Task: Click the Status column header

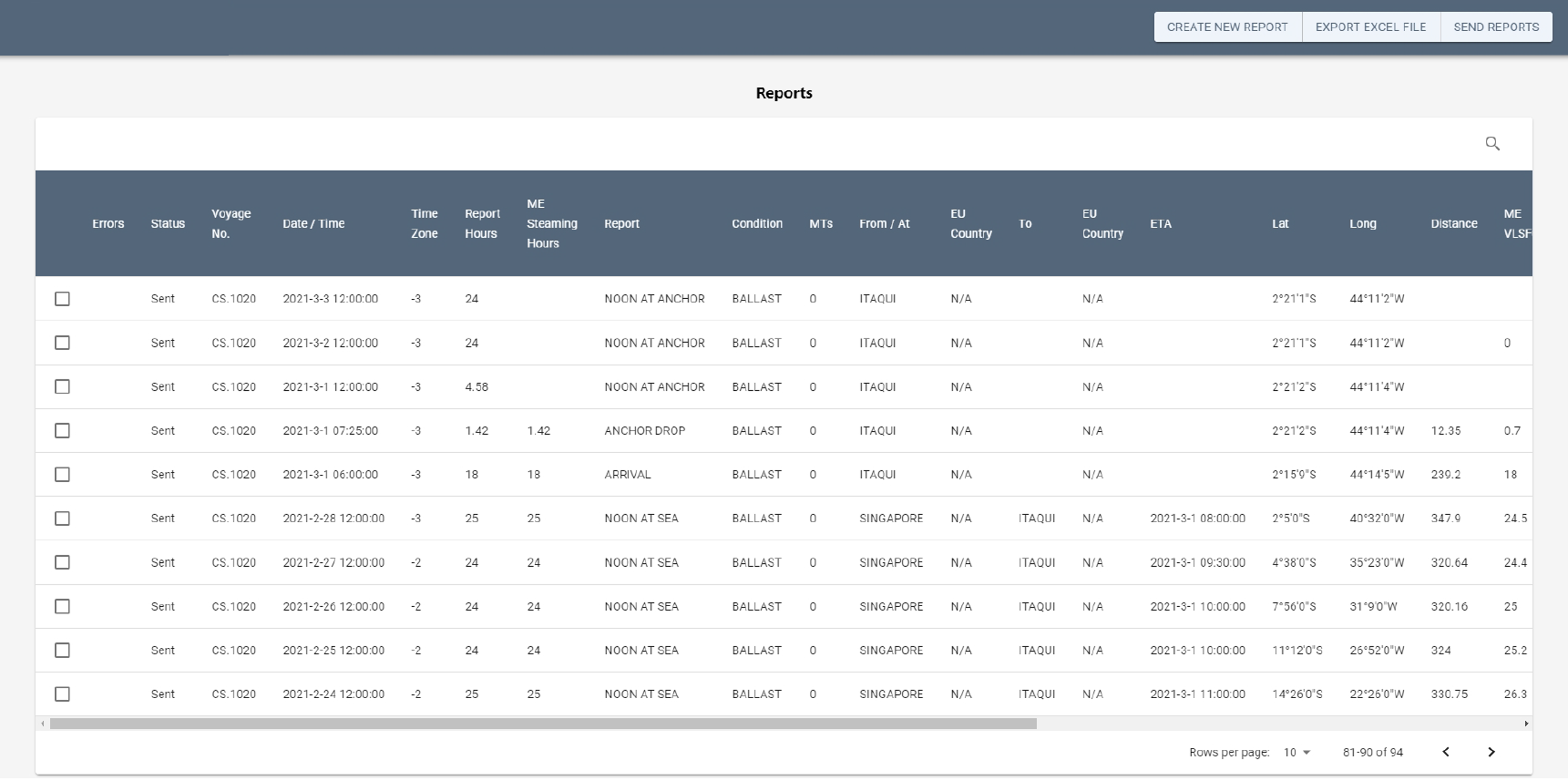Action: [168, 224]
